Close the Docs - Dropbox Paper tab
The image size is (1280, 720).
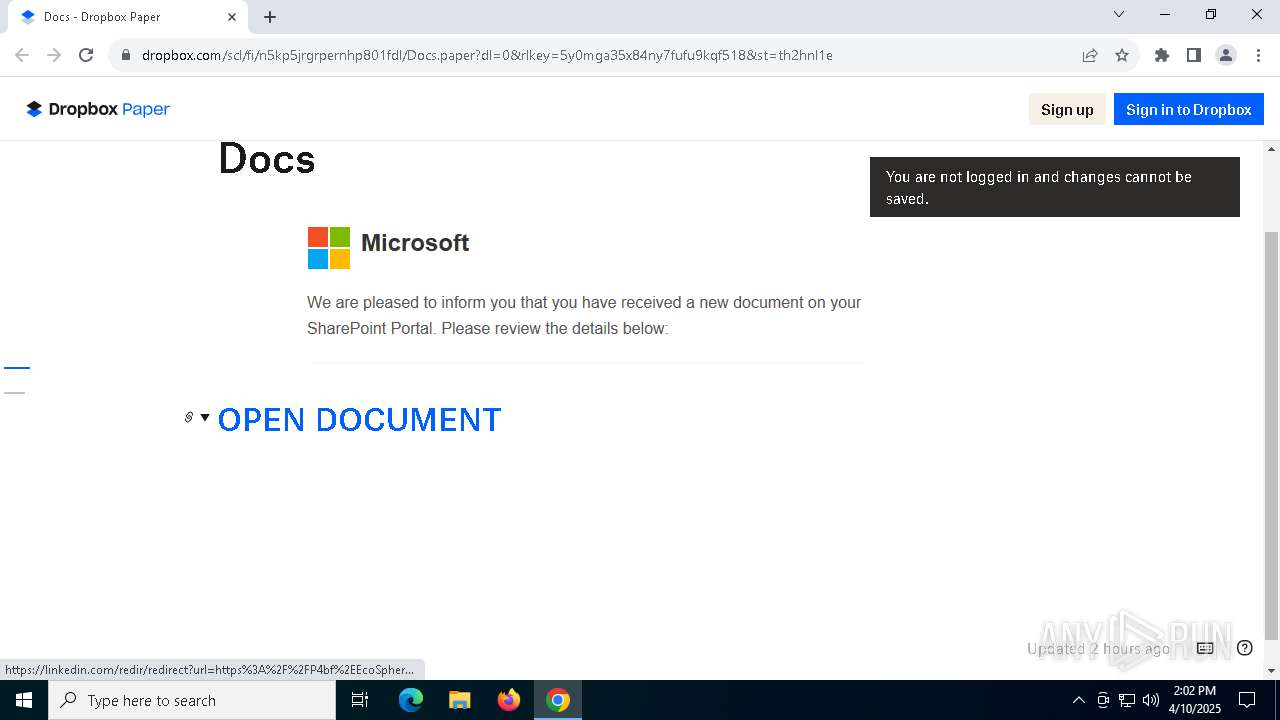pyautogui.click(x=232, y=17)
